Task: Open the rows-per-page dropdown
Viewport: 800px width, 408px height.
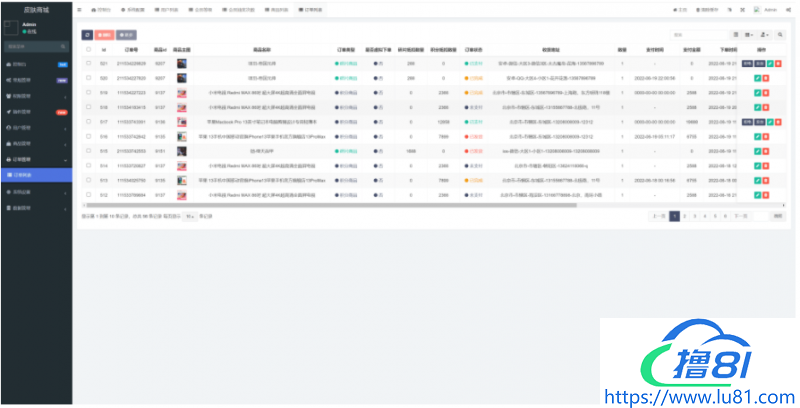Action: [189, 215]
